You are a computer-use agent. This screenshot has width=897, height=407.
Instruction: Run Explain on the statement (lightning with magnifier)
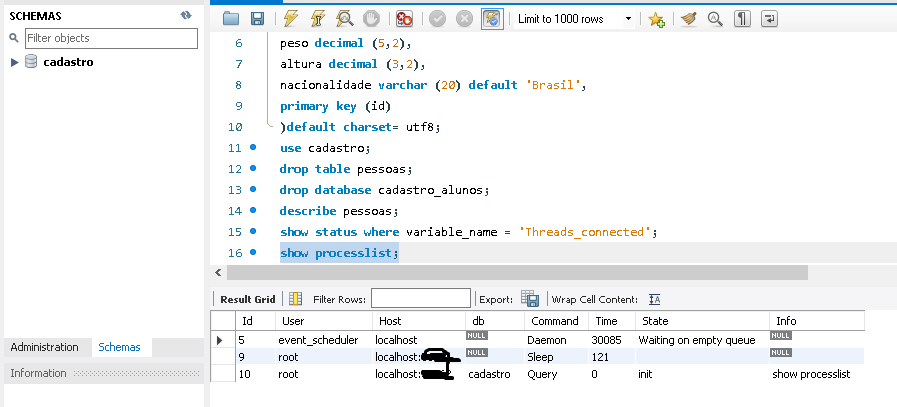click(344, 19)
